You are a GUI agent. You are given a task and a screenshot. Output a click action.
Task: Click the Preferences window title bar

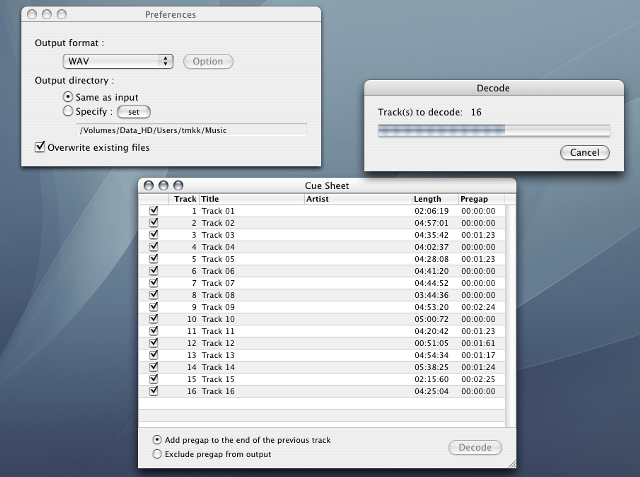click(171, 14)
